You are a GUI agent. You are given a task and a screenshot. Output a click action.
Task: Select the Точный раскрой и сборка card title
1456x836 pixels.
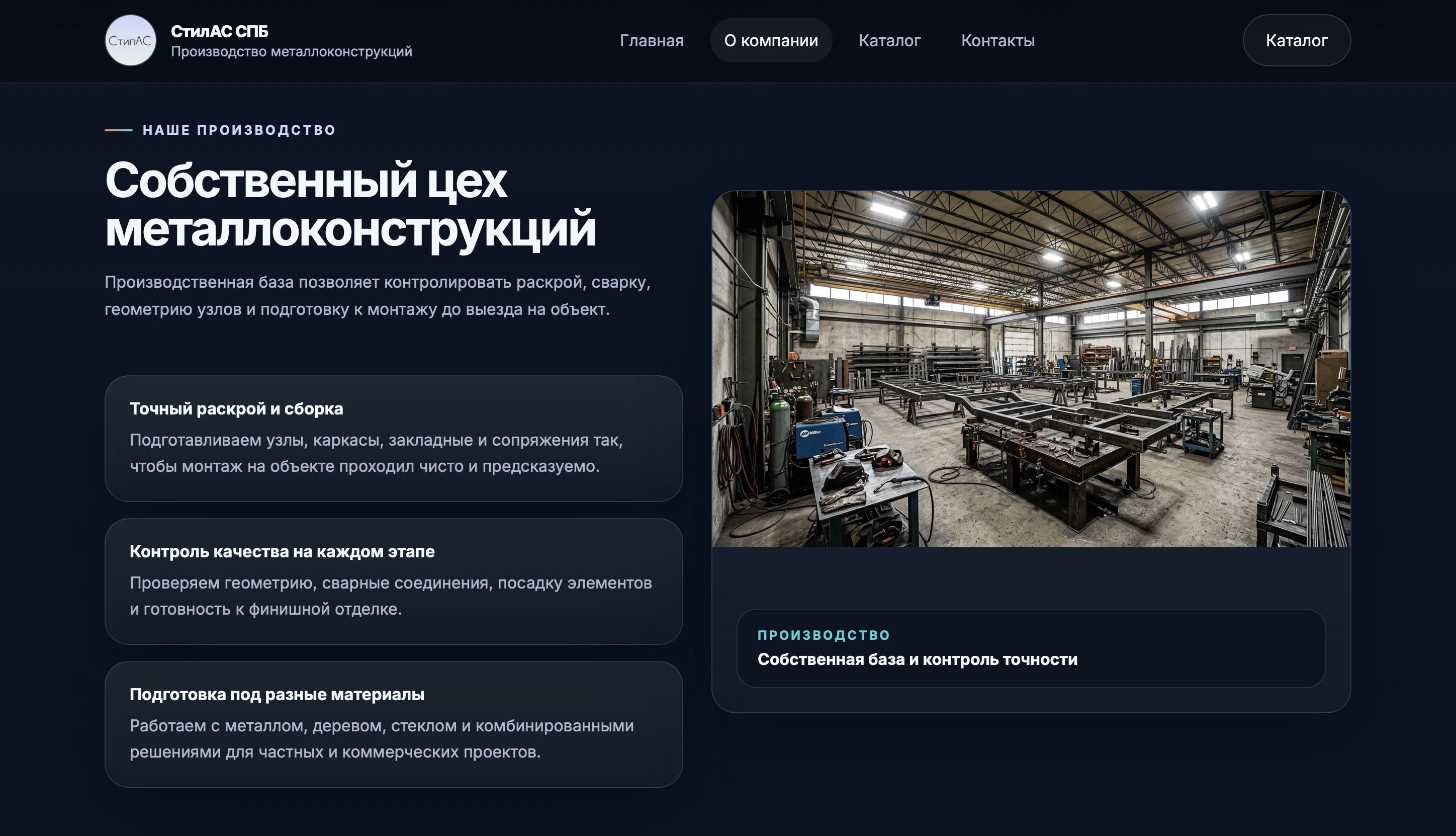(236, 409)
